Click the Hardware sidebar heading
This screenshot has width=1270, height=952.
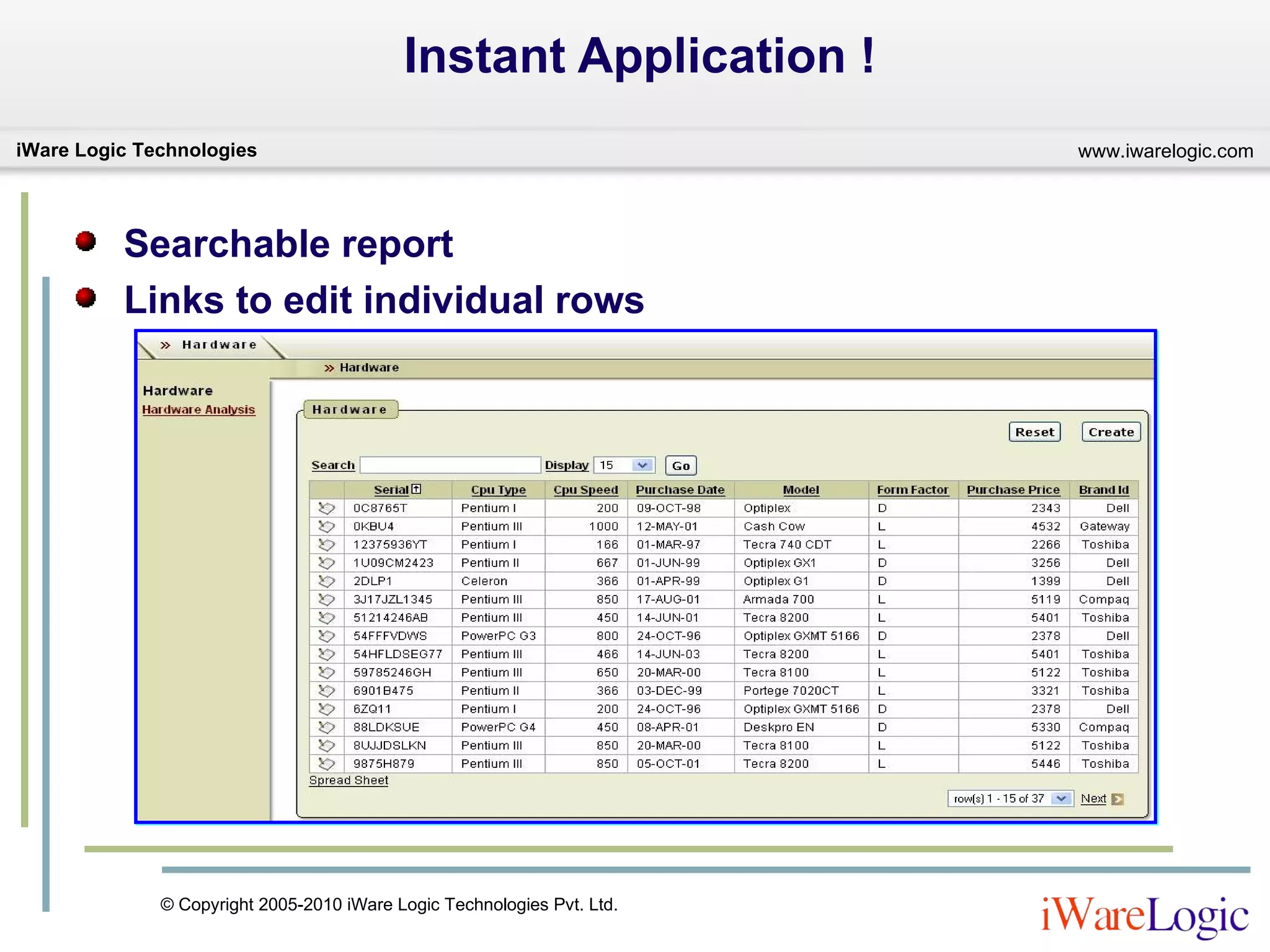pyautogui.click(x=177, y=390)
